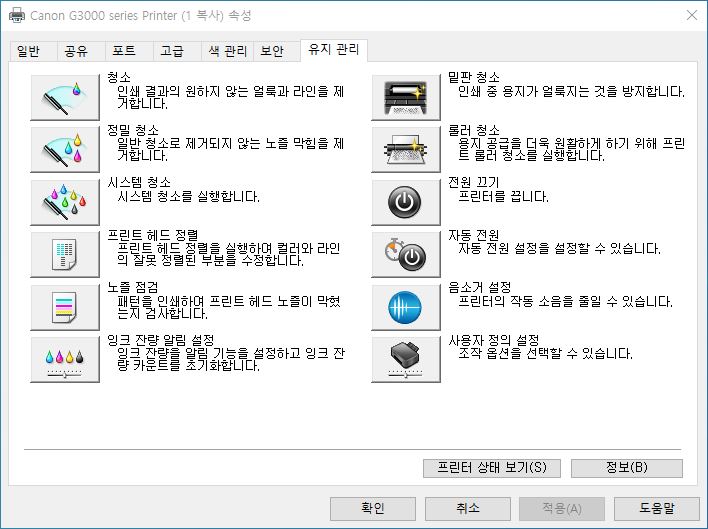Open 잉크 잔량 알림 설정 icon
This screenshot has height=529, width=708.
[65, 359]
